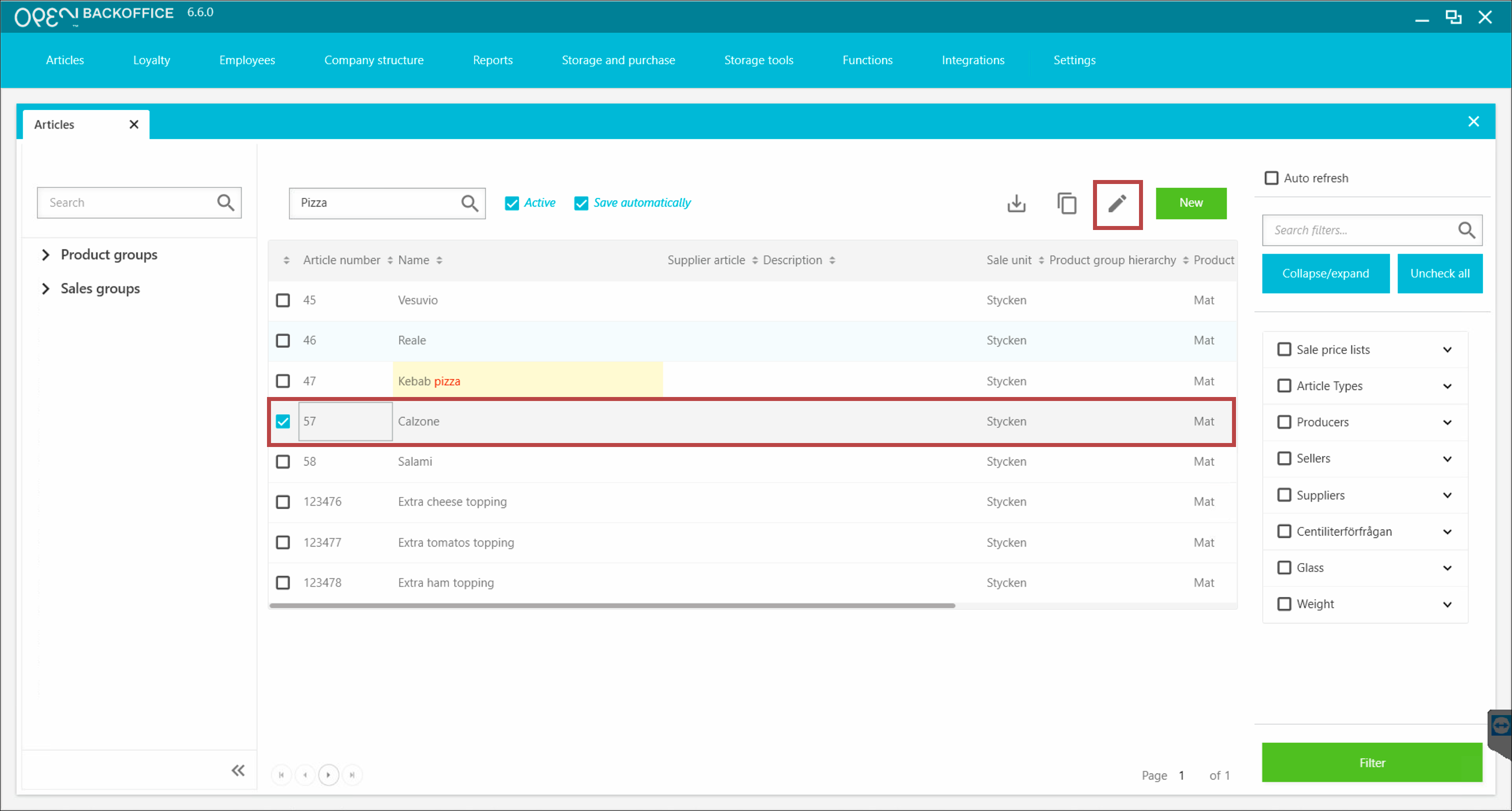
Task: Expand the Sale price lists filter
Action: [1447, 350]
